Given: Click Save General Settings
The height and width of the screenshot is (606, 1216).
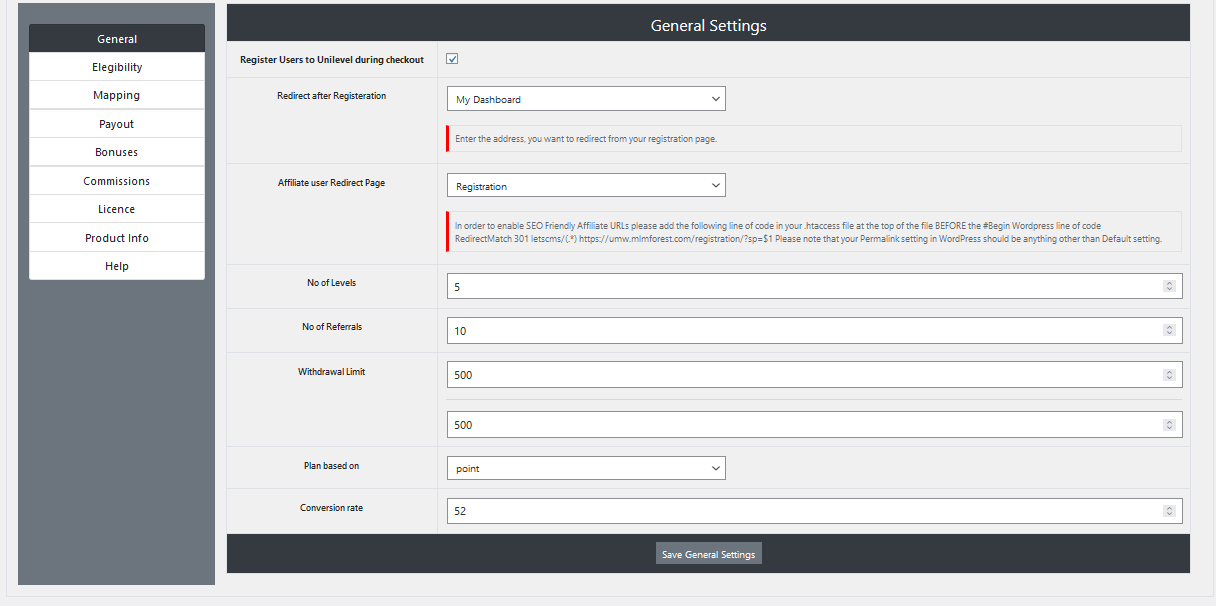Looking at the screenshot, I should 708,553.
